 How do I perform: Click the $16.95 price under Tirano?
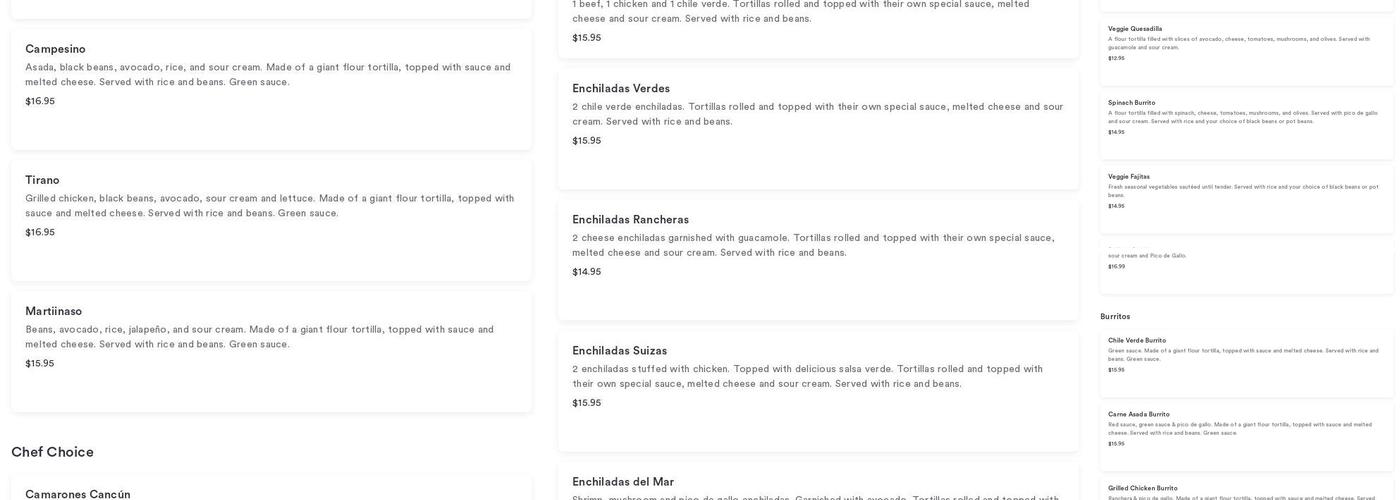click(x=40, y=233)
